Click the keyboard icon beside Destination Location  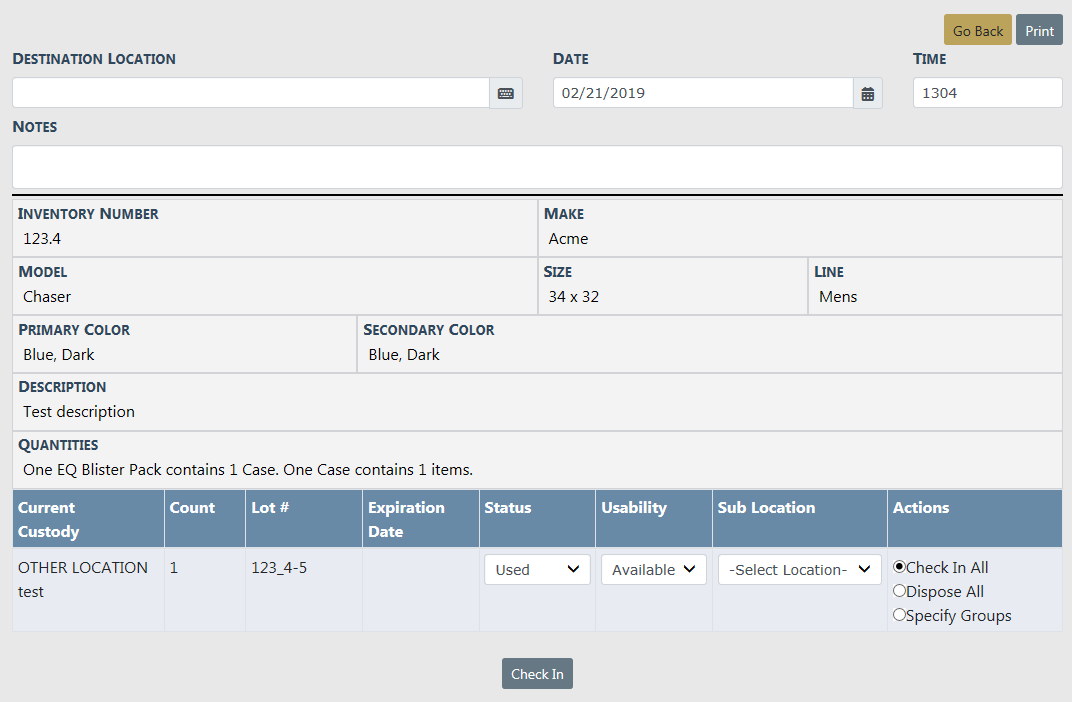tap(505, 93)
